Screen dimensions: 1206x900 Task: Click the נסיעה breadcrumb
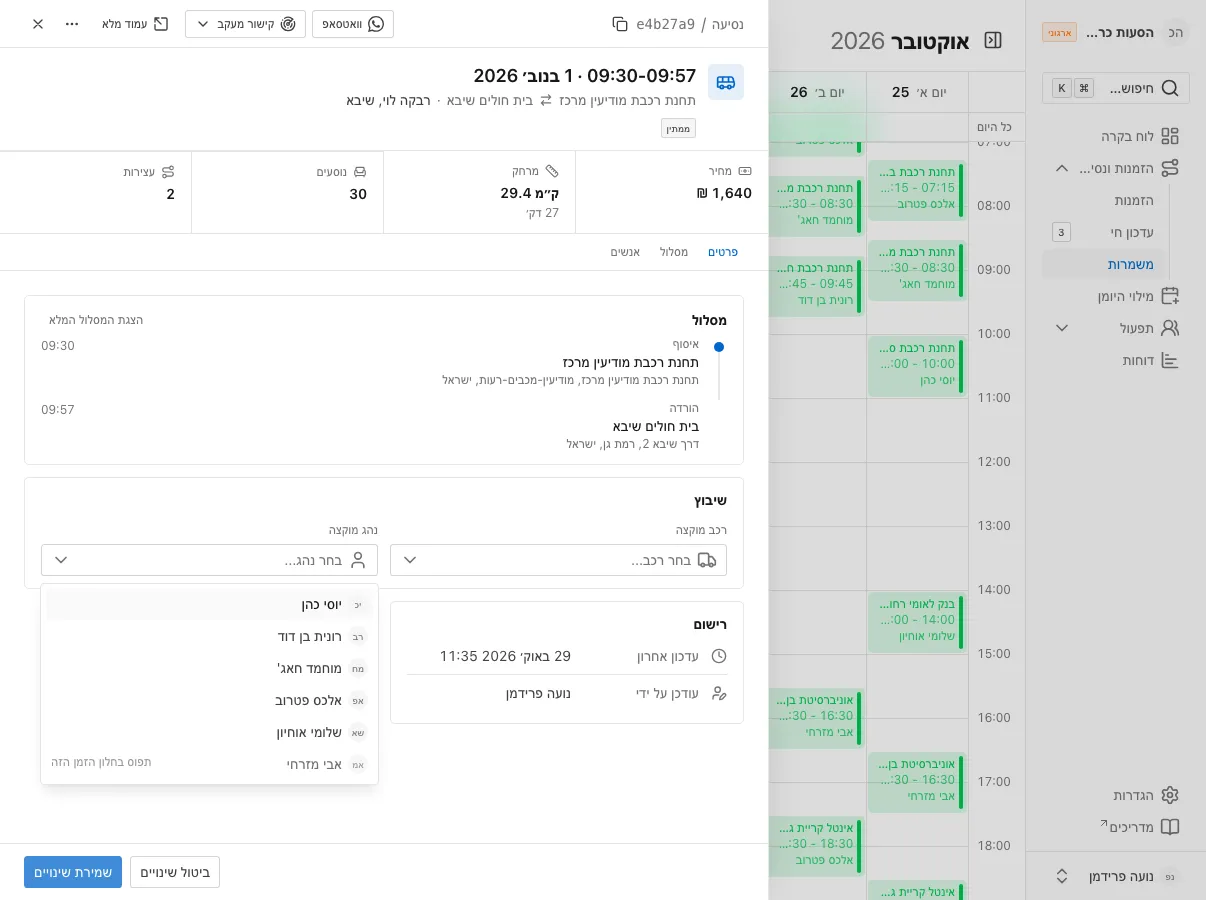click(x=728, y=24)
